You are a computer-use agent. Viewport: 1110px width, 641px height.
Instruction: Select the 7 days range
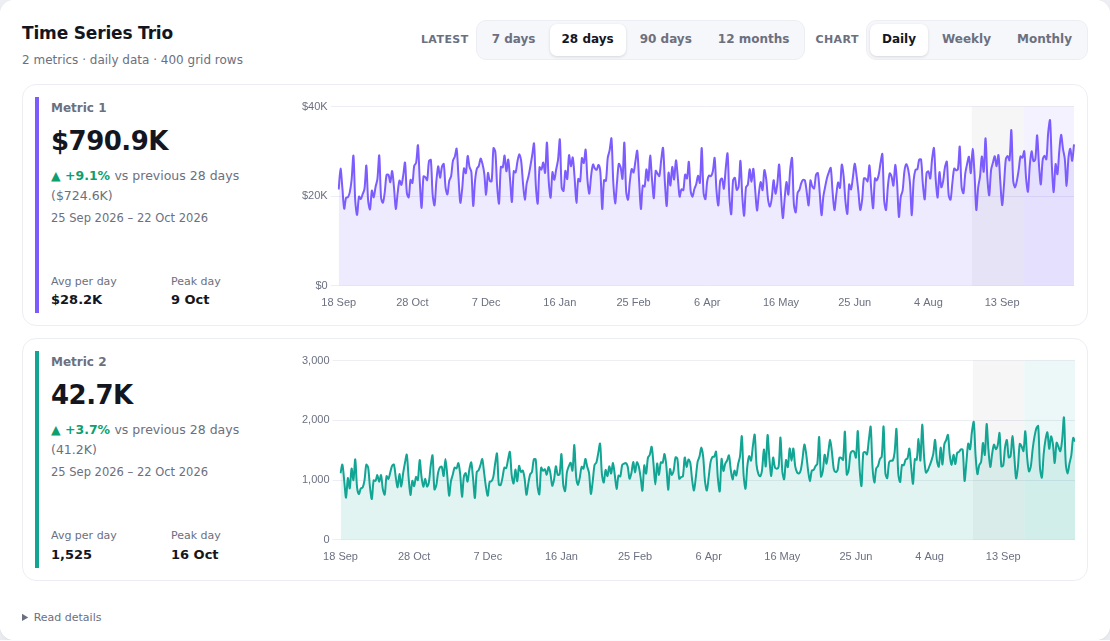[513, 39]
